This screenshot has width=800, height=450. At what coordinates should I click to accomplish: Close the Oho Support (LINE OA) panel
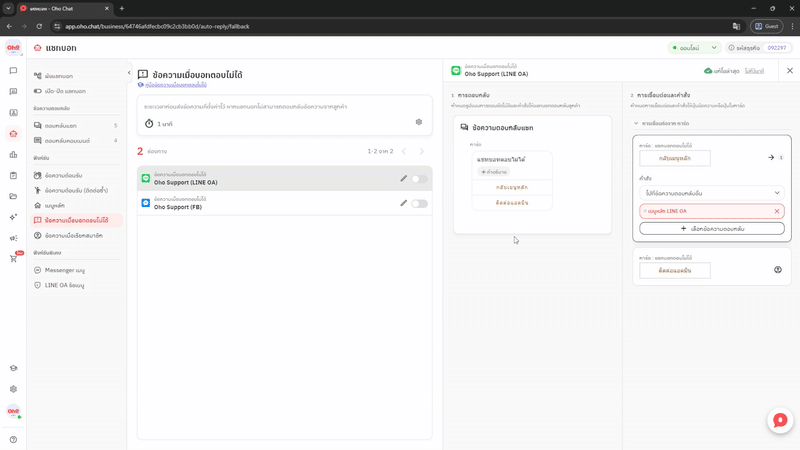pyautogui.click(x=789, y=71)
